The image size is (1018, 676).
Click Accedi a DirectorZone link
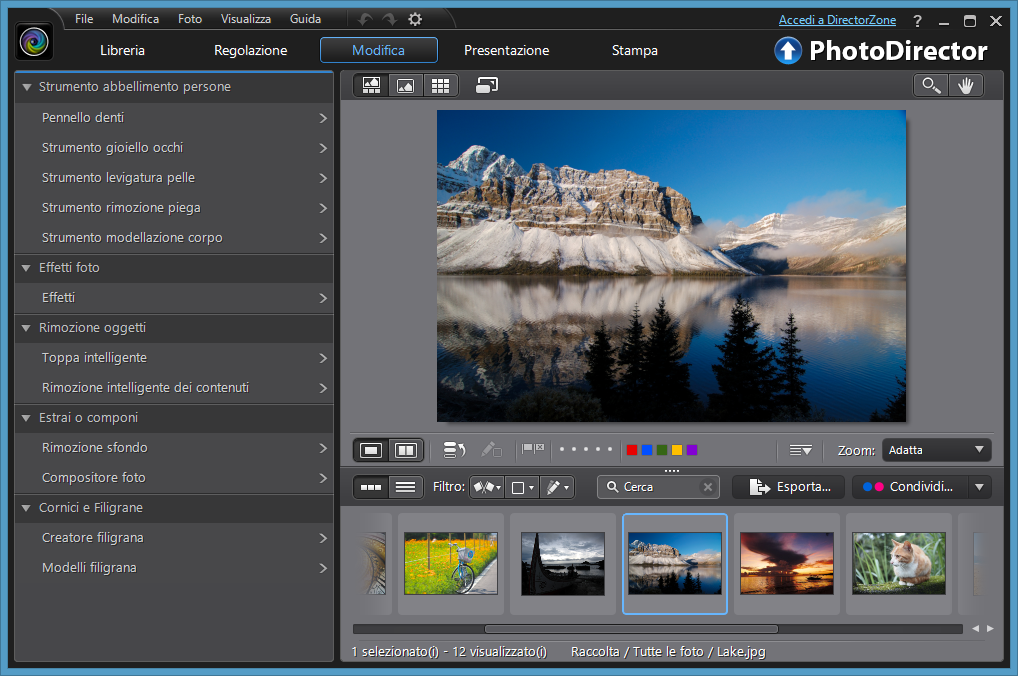tap(837, 20)
